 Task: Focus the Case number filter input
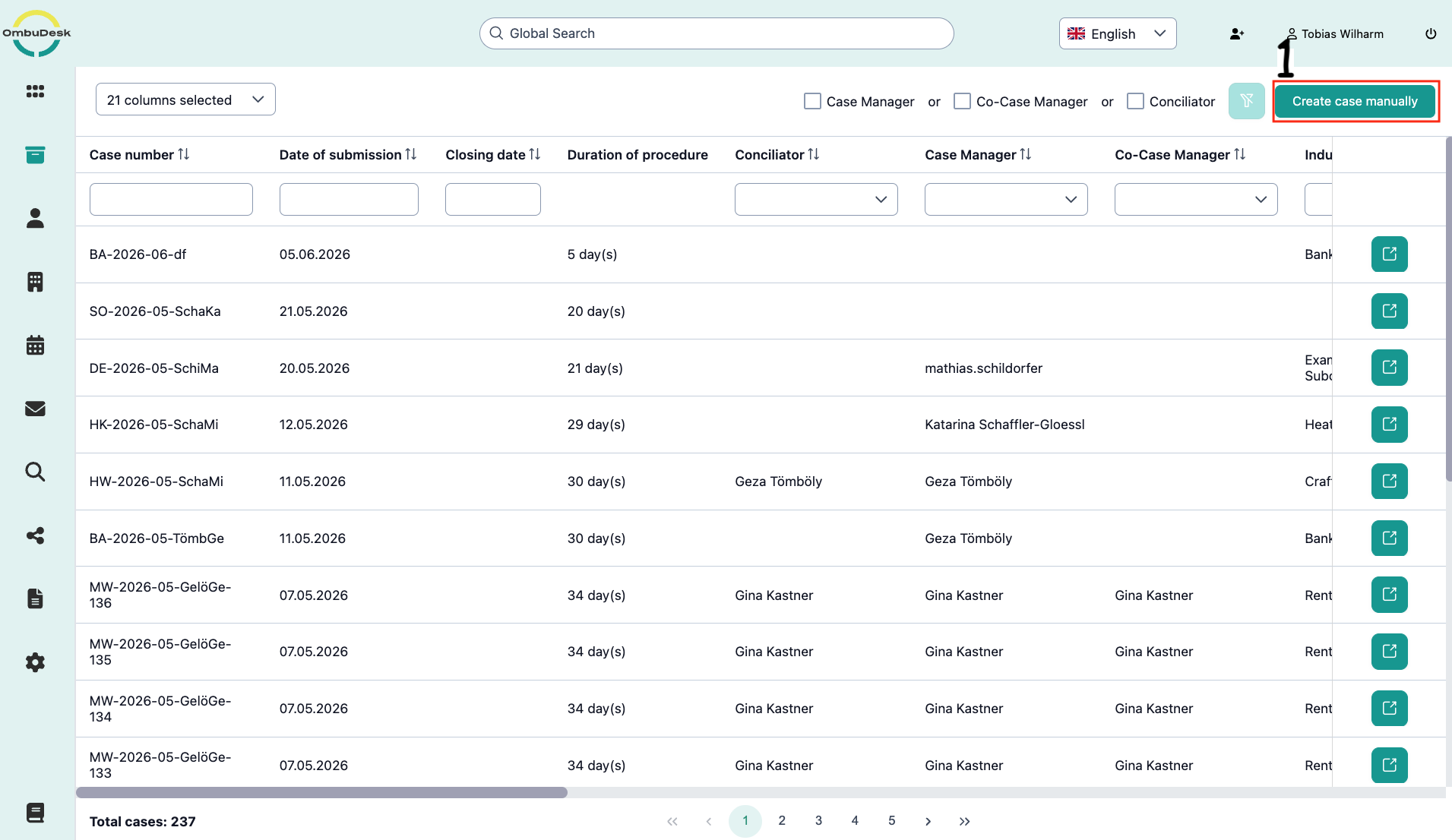[x=171, y=199]
